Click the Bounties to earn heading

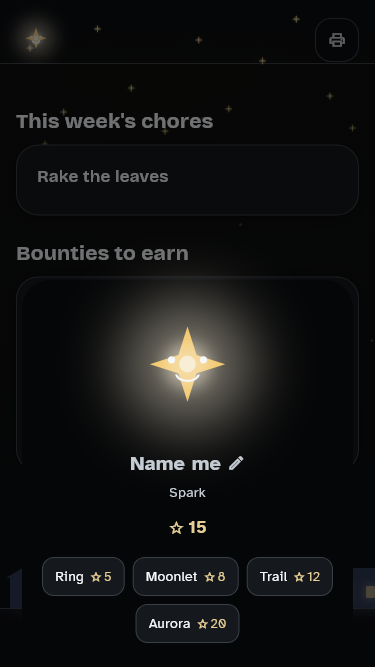(x=102, y=254)
